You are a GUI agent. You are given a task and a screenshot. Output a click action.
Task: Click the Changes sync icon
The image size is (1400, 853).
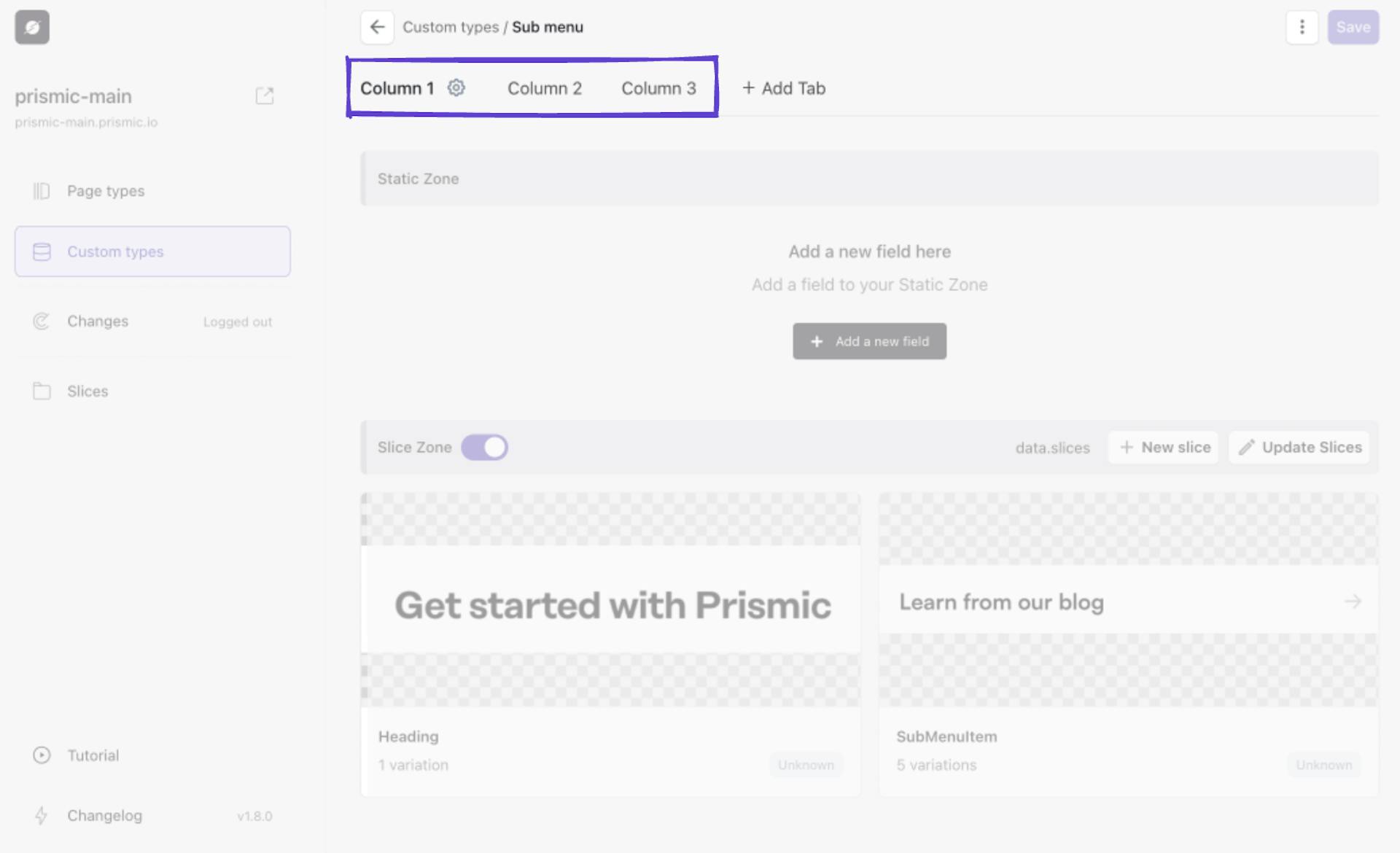pos(42,321)
